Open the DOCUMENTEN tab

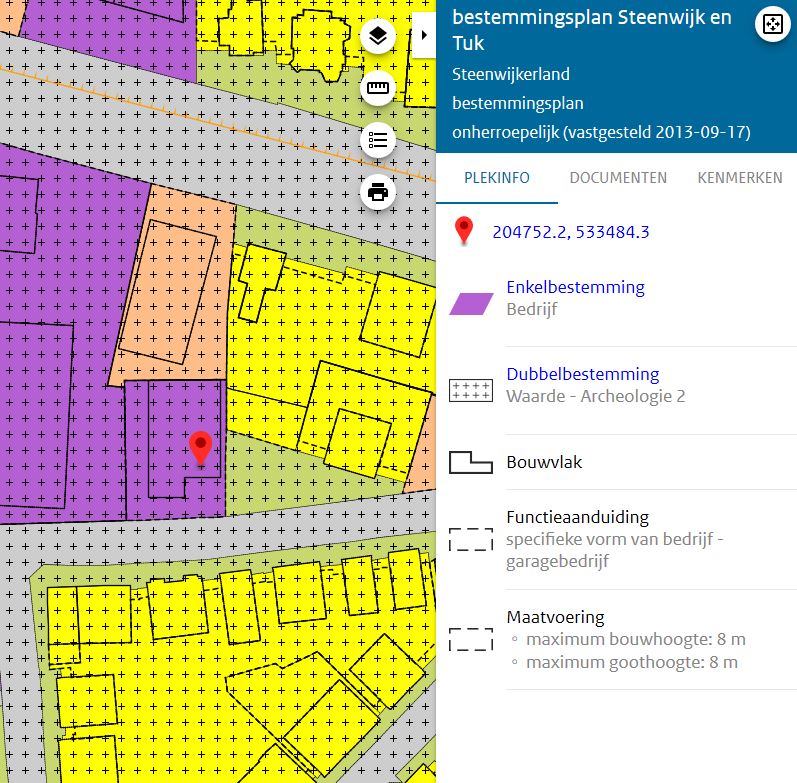618,178
